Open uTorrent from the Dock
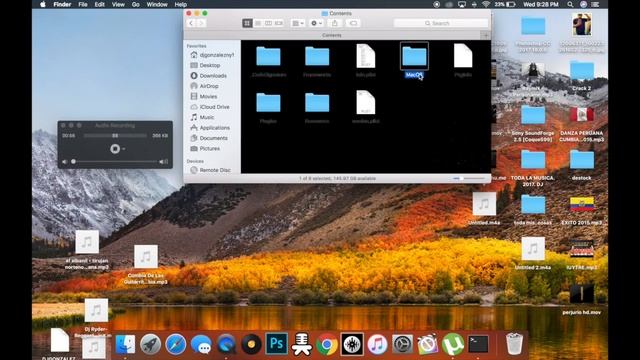This screenshot has width=640, height=360. [x=453, y=344]
